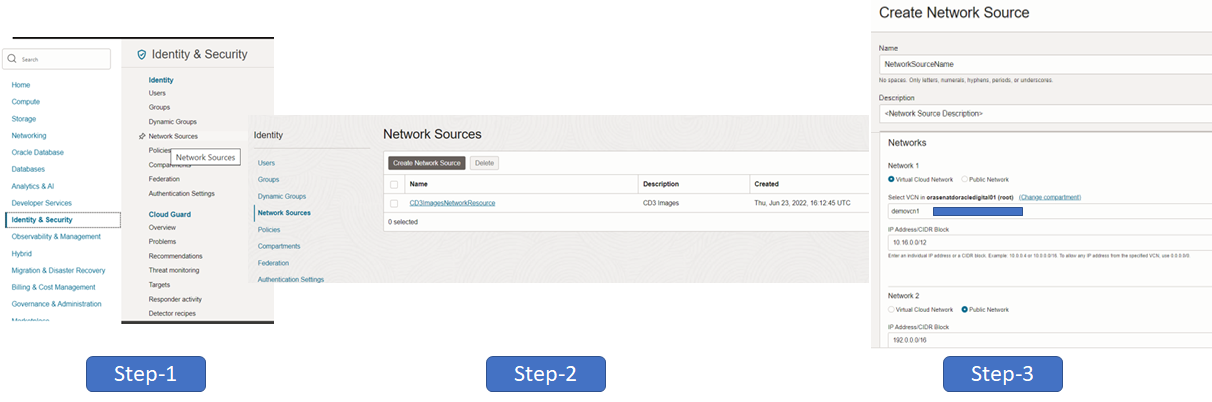Viewport: 1212px width, 402px height.
Task: Click the Change compartment link
Action: pos(1050,197)
